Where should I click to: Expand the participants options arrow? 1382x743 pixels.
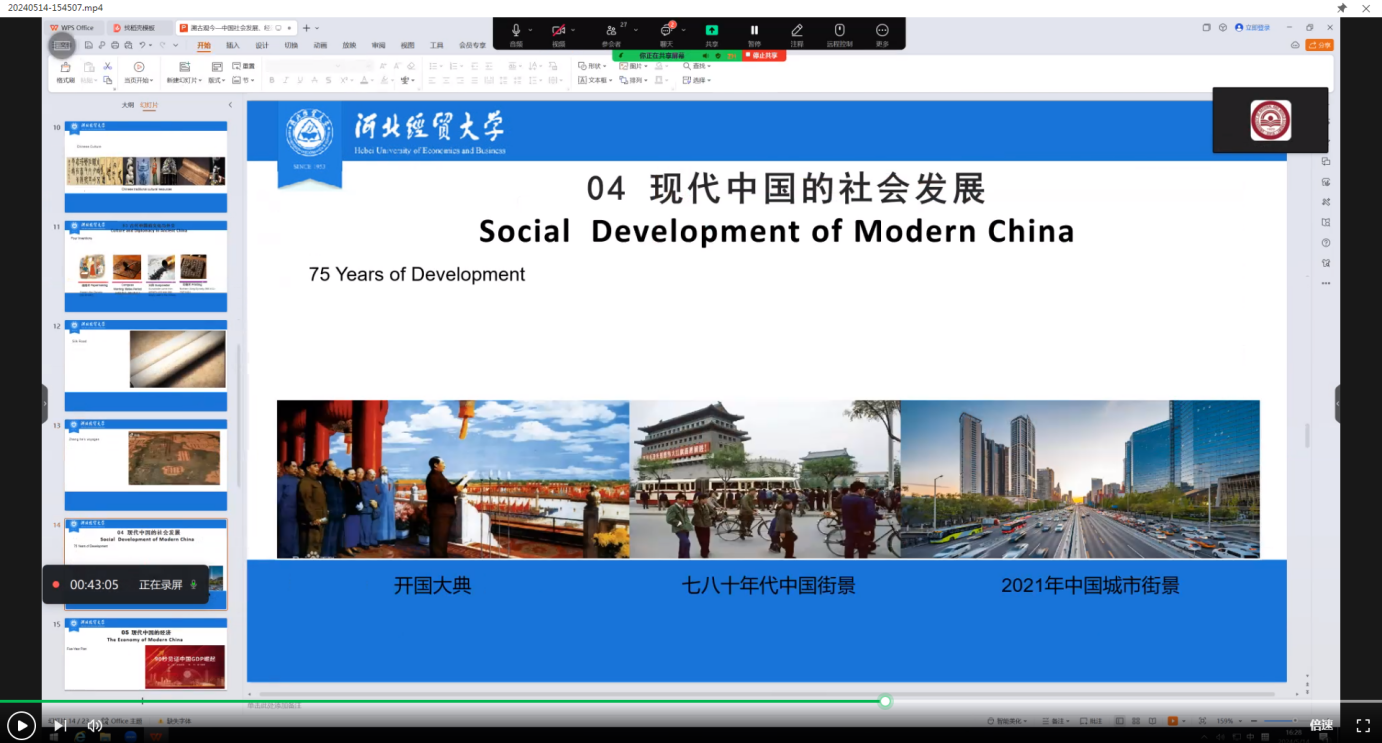click(635, 30)
